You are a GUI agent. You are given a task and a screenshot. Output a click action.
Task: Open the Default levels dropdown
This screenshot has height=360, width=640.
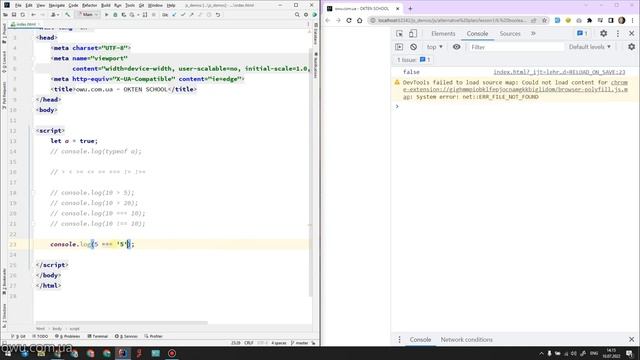(590, 47)
